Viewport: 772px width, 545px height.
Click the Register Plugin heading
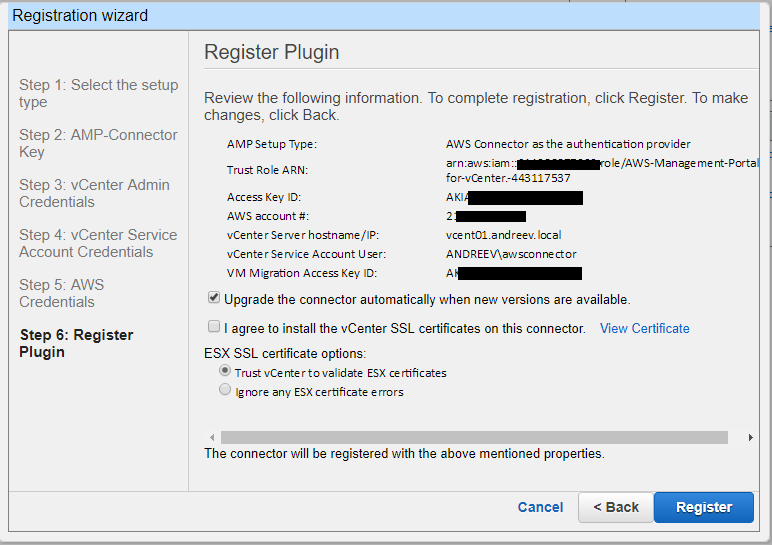[272, 52]
